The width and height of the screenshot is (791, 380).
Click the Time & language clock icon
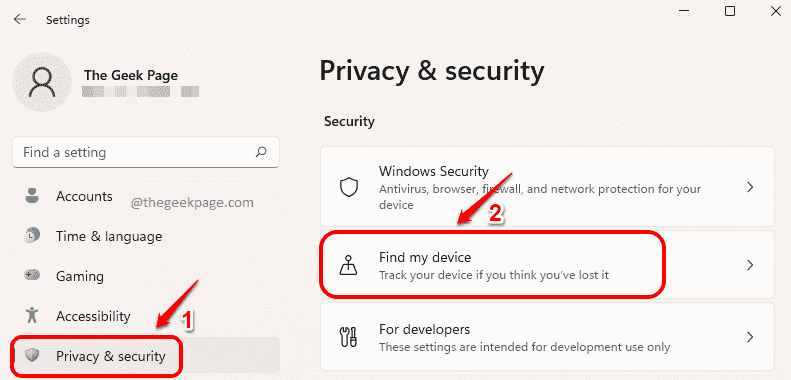32,236
